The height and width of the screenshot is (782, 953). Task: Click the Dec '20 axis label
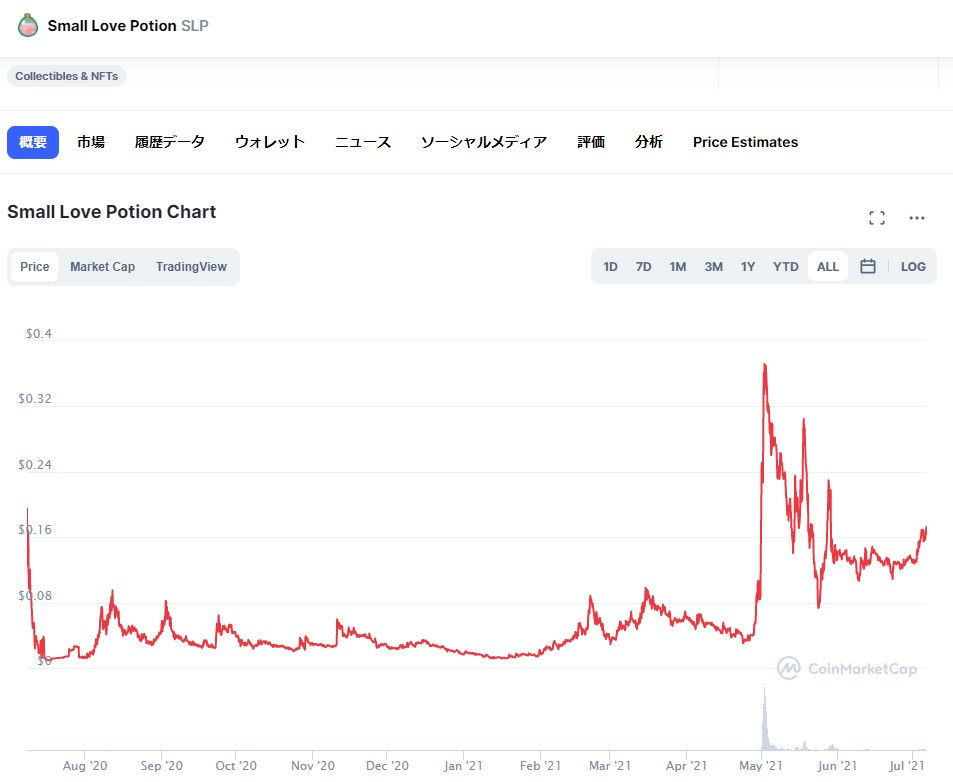click(387, 766)
